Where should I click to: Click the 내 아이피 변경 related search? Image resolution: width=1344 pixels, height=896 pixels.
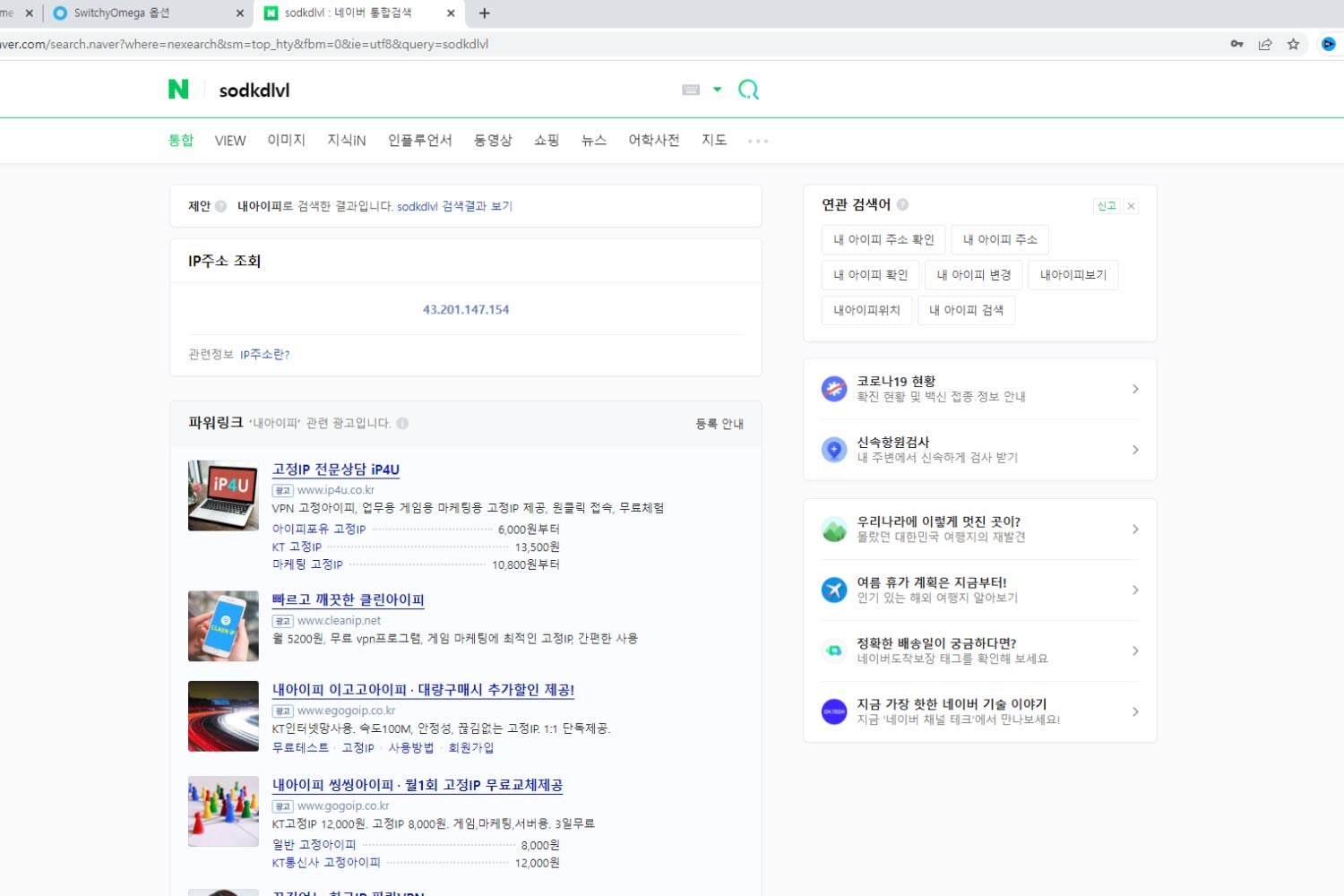tap(973, 275)
